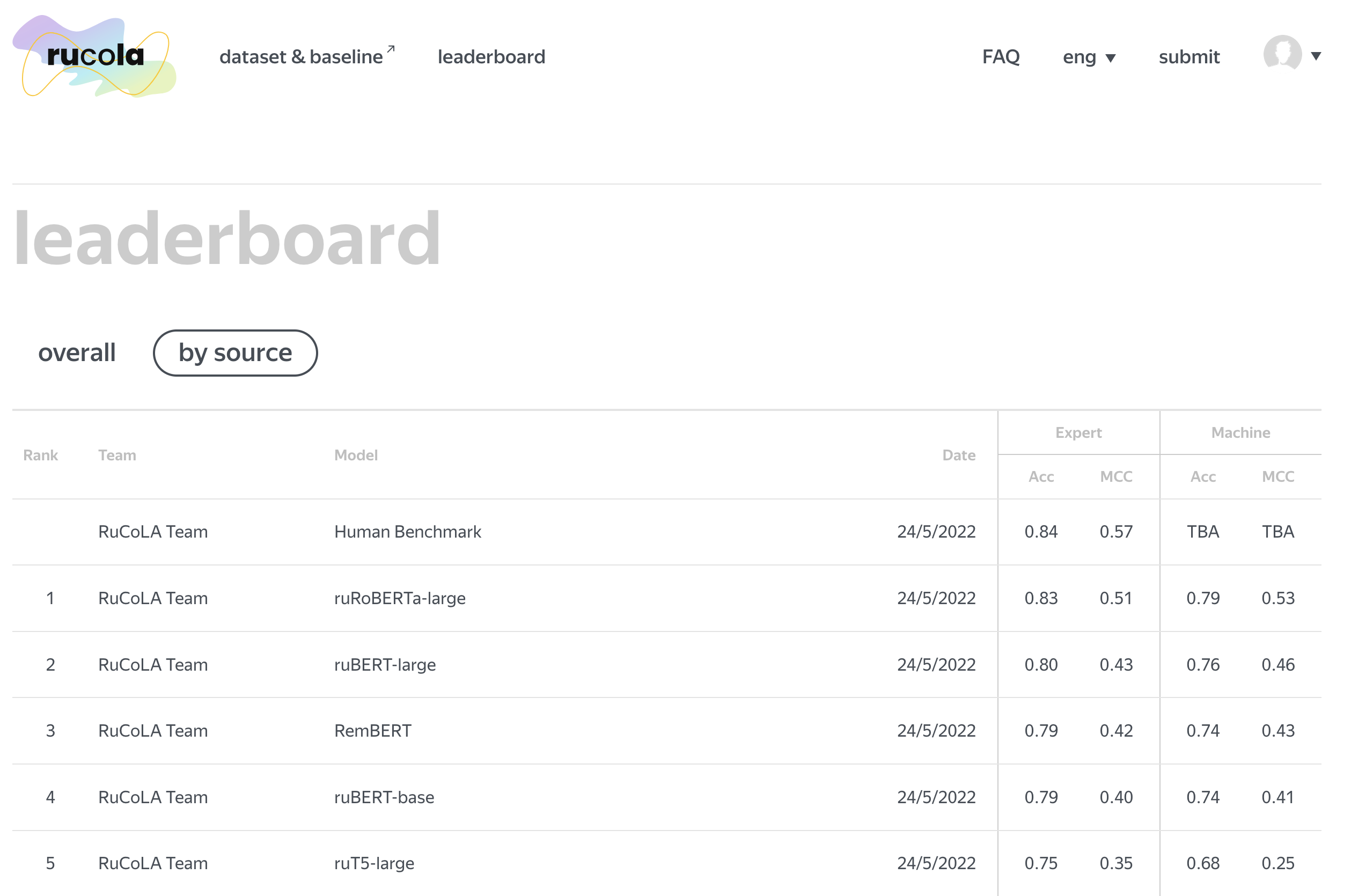
Task: Click Expert MCC 0.35 for ruT5-large
Action: 1116,863
